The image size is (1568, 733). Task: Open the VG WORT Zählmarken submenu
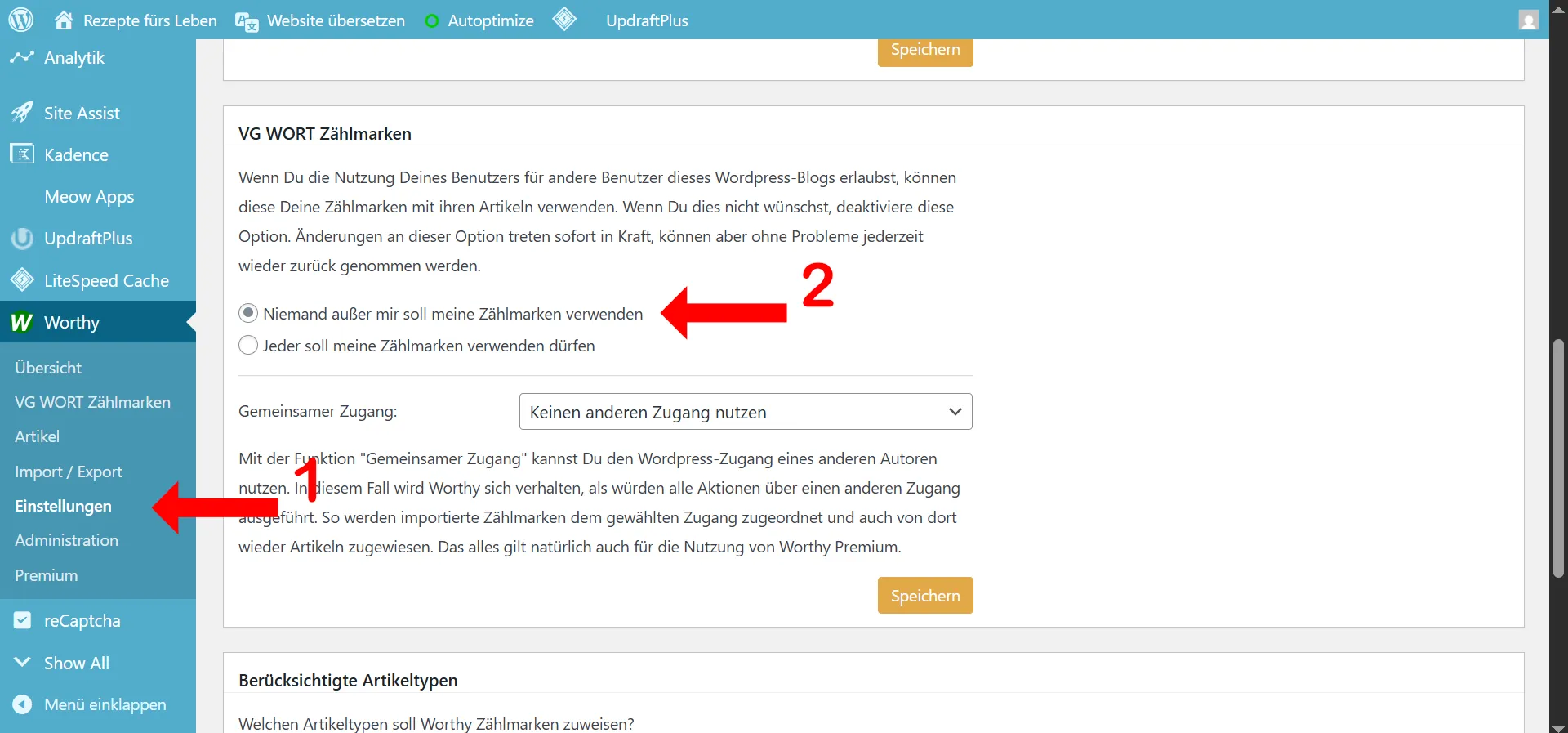[x=92, y=402]
